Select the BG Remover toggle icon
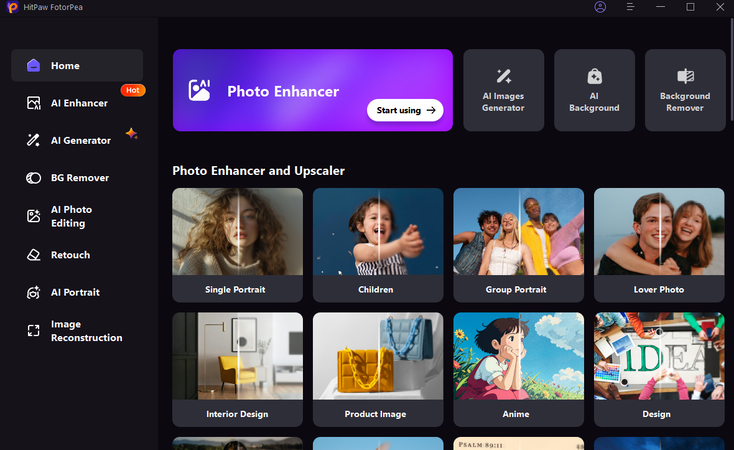This screenshot has width=734, height=450. point(34,178)
